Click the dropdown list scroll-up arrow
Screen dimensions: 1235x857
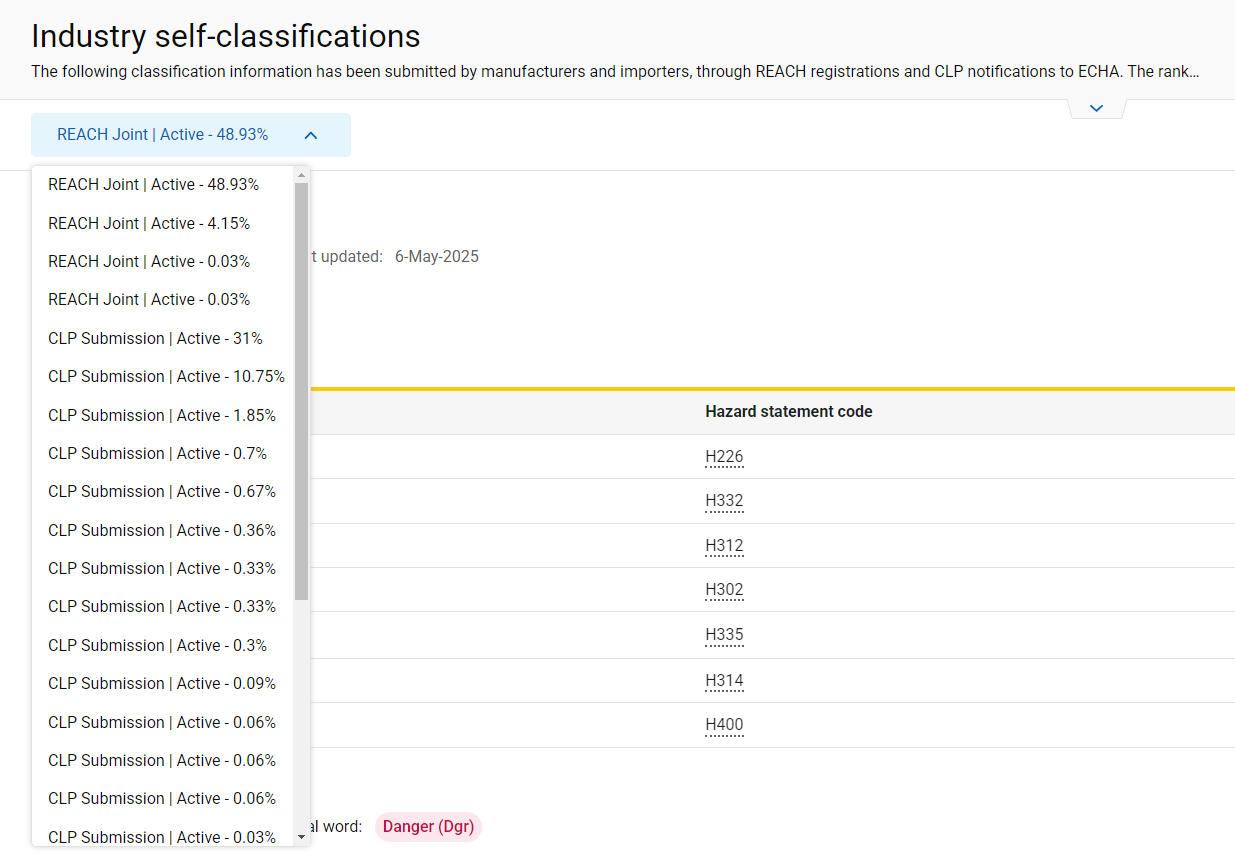coord(301,175)
